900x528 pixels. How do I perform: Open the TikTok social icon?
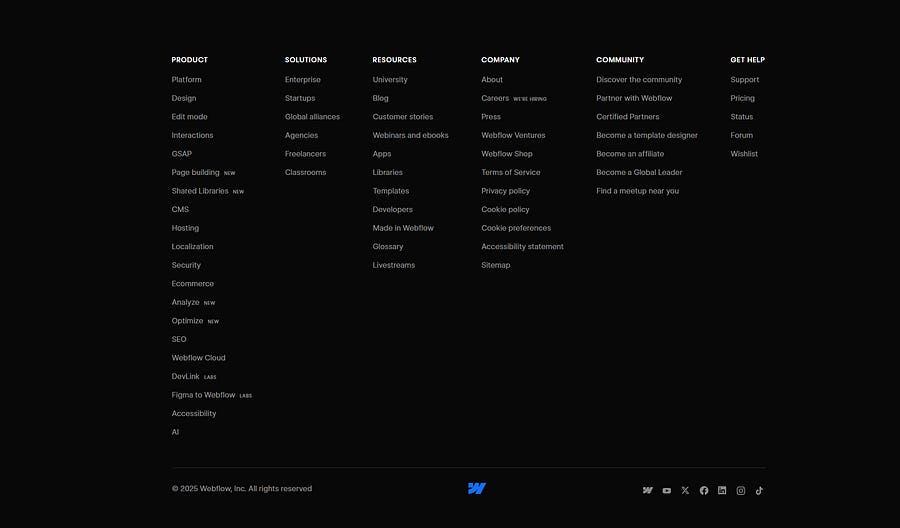[759, 491]
